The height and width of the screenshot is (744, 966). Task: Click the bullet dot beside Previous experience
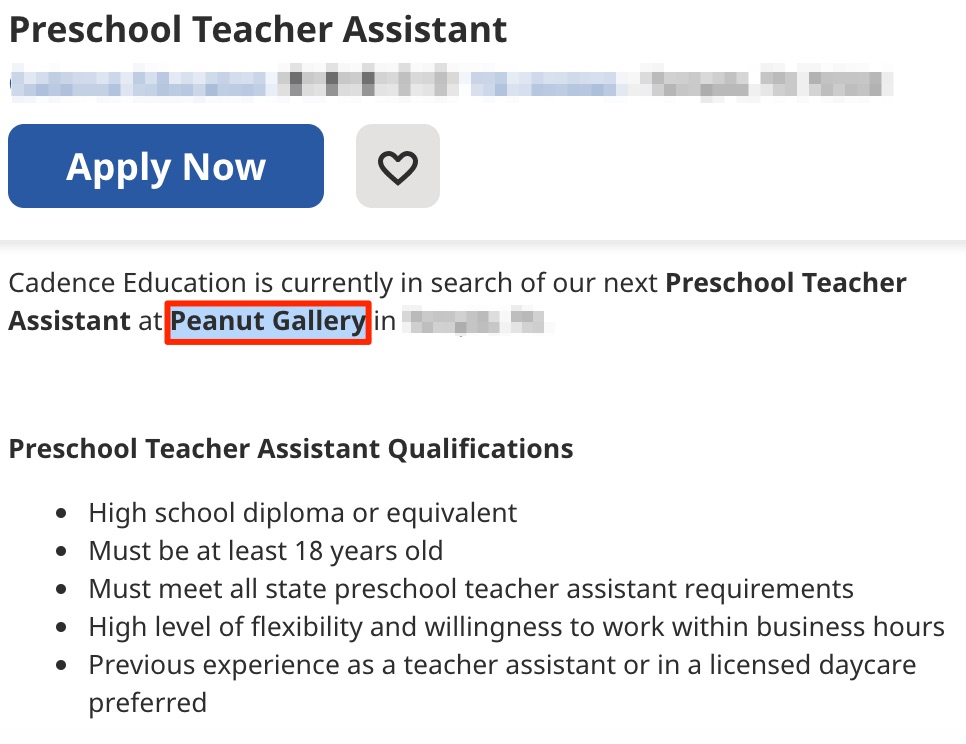click(61, 666)
